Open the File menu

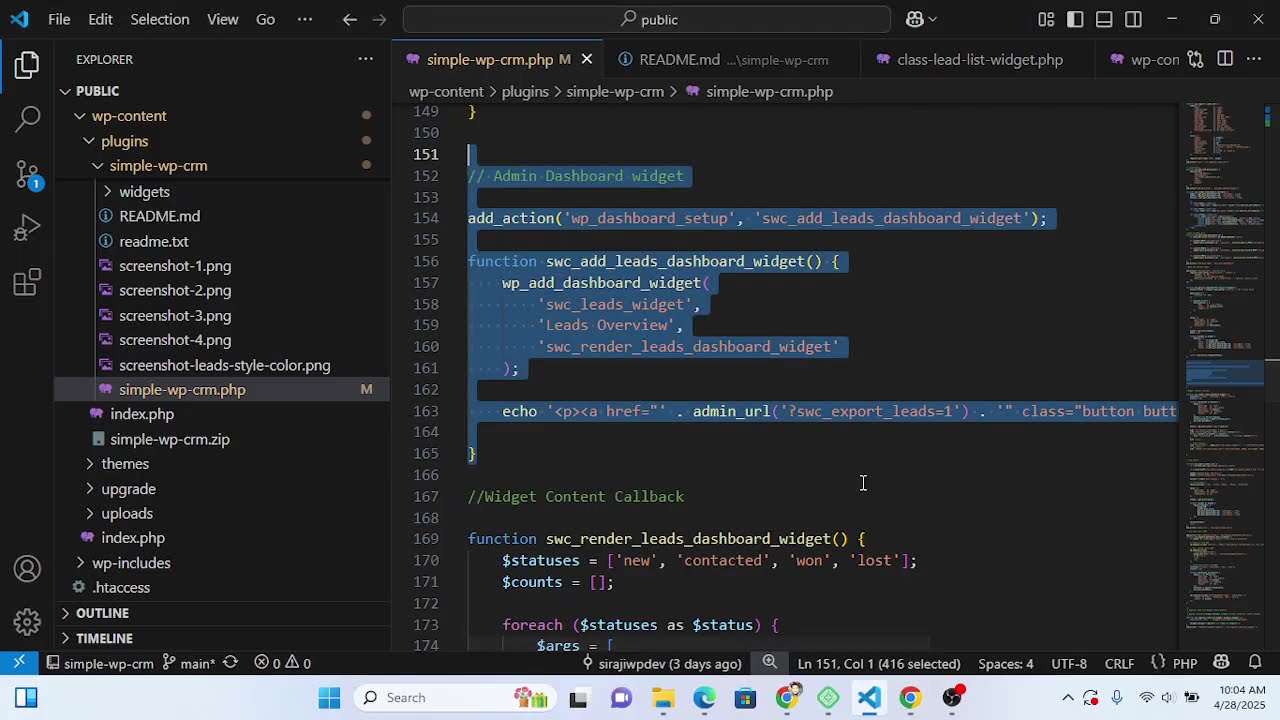click(59, 19)
